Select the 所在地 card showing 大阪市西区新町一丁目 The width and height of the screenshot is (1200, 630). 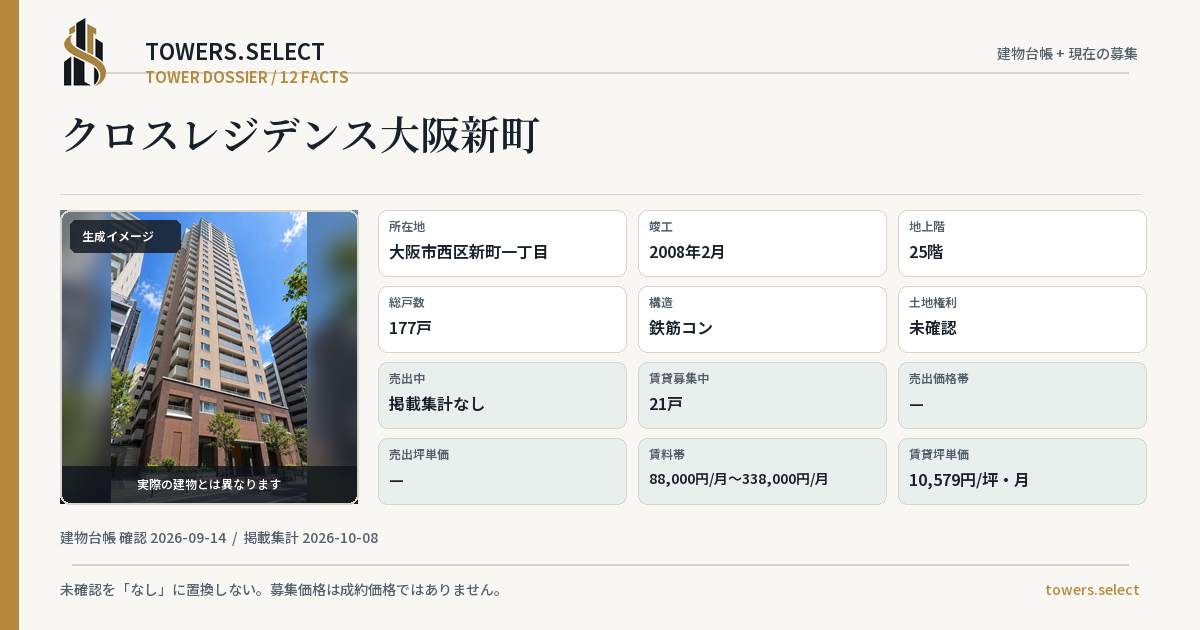click(502, 243)
